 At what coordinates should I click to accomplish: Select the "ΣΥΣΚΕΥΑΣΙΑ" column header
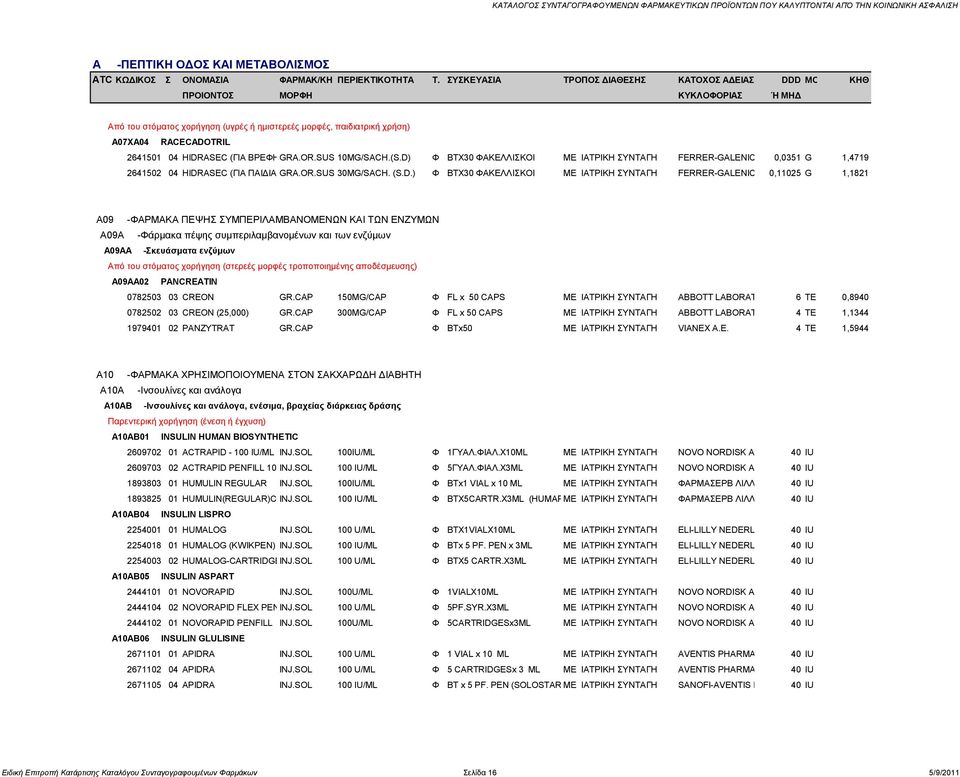(x=474, y=80)
